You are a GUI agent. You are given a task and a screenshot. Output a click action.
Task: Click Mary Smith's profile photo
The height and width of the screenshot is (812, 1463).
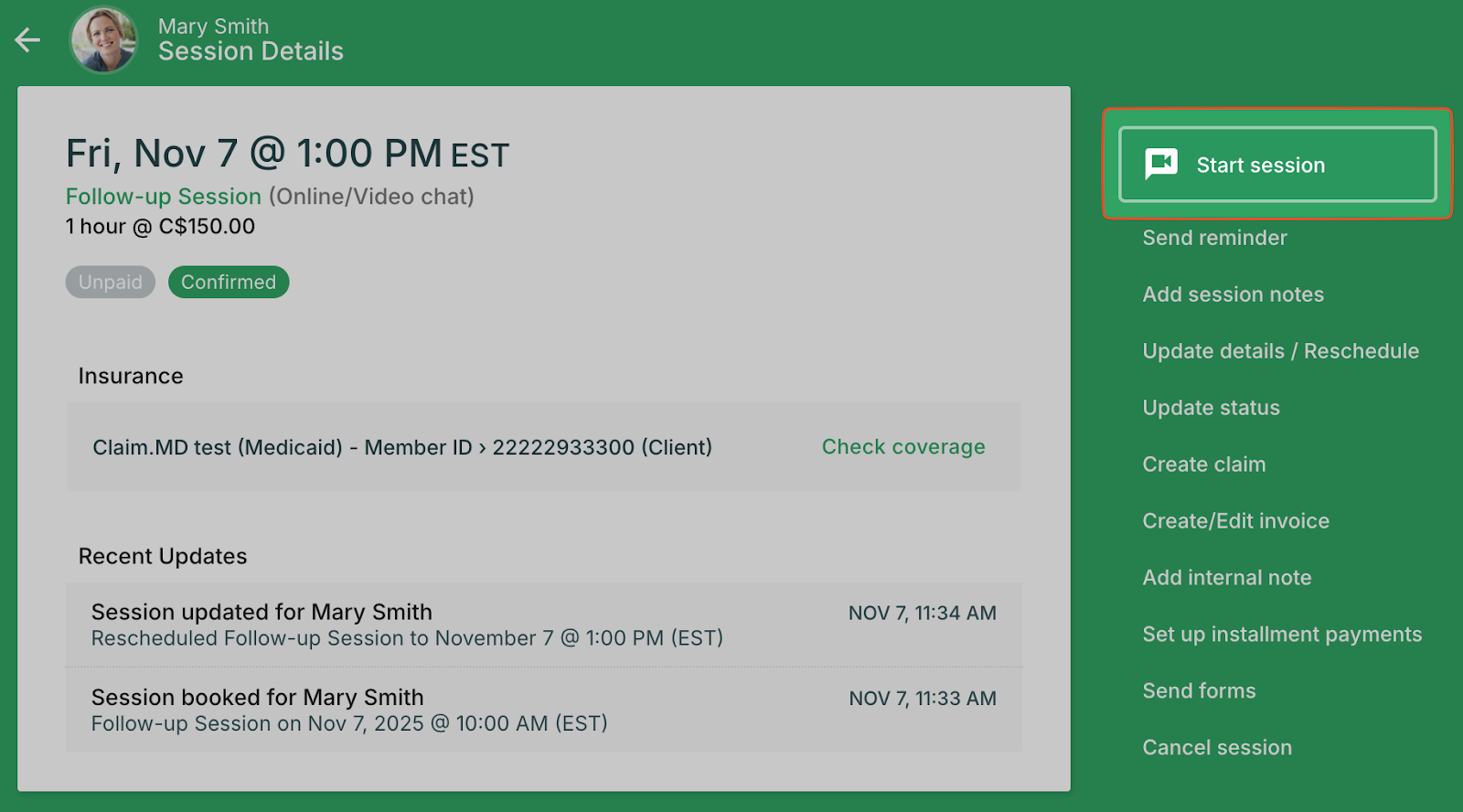pos(104,40)
